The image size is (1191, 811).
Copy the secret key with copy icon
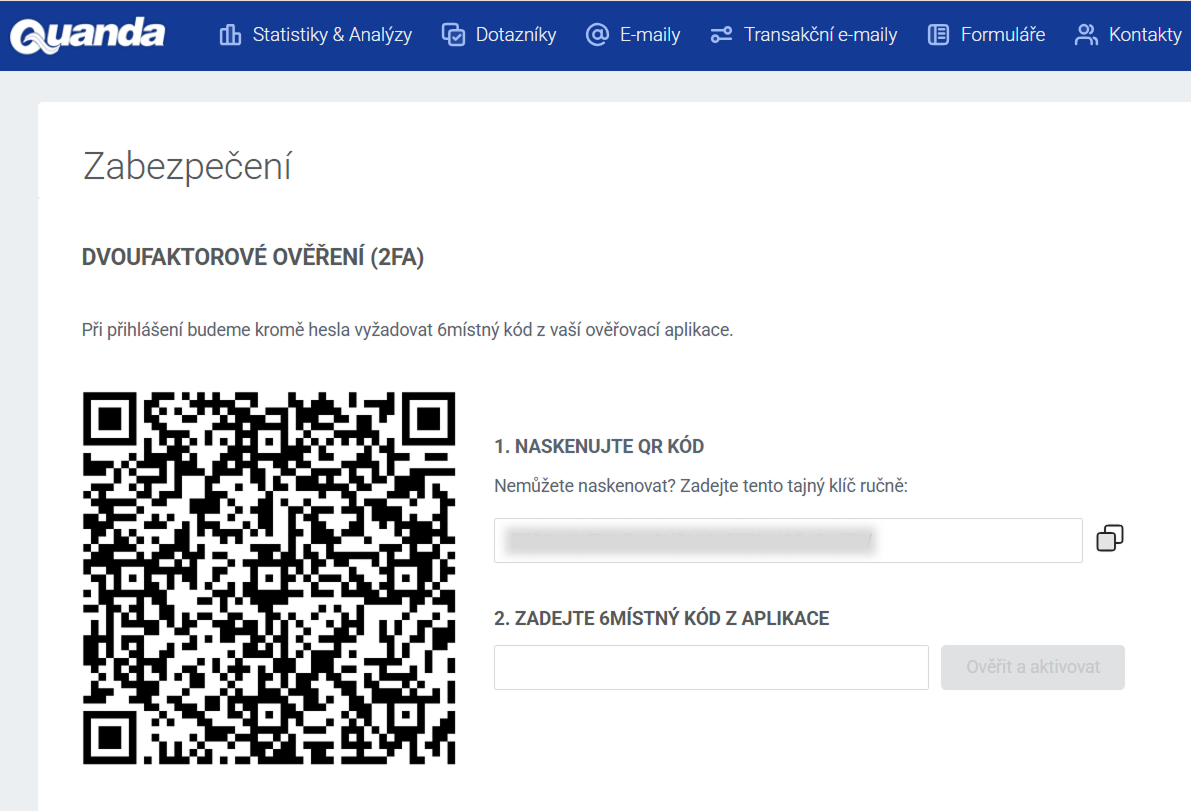tap(1110, 538)
